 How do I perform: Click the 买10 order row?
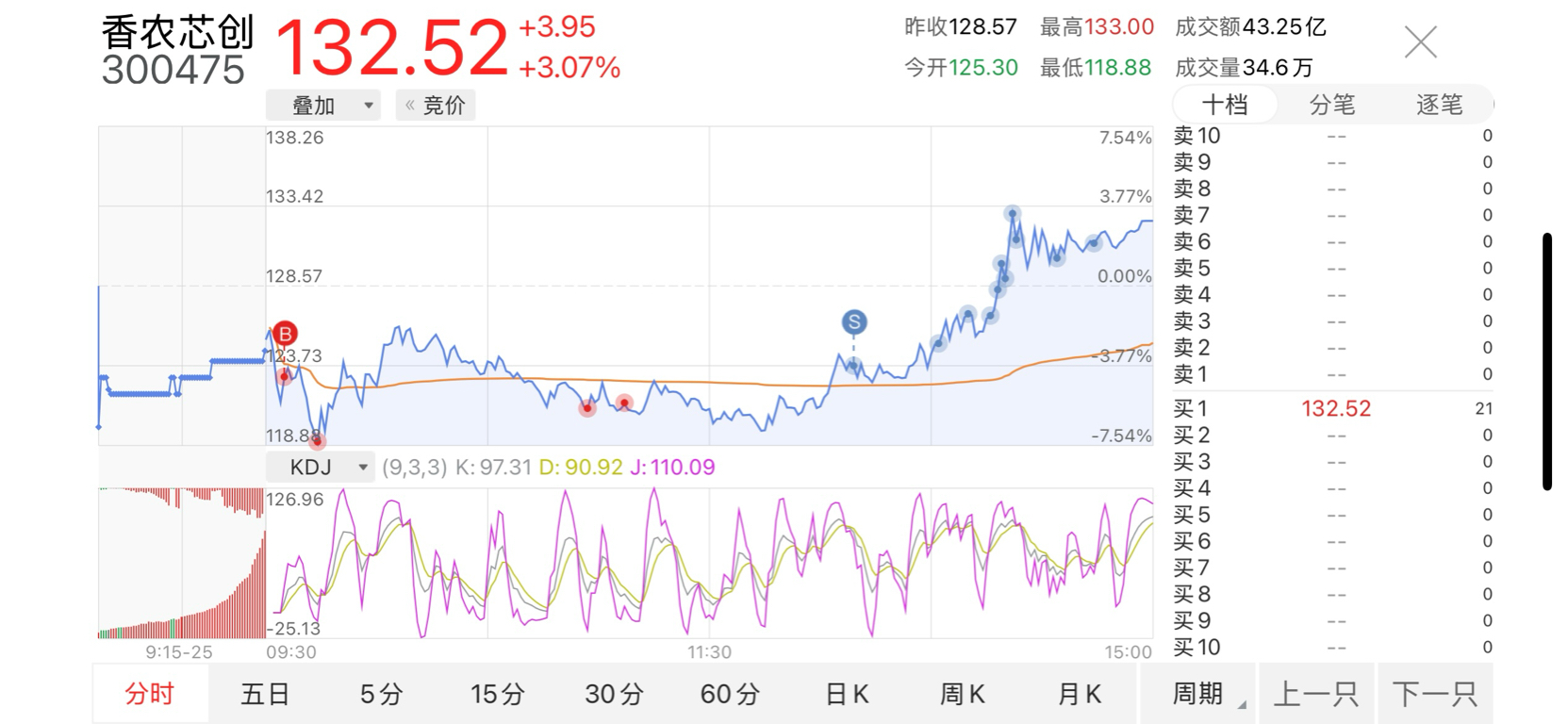tap(1332, 648)
